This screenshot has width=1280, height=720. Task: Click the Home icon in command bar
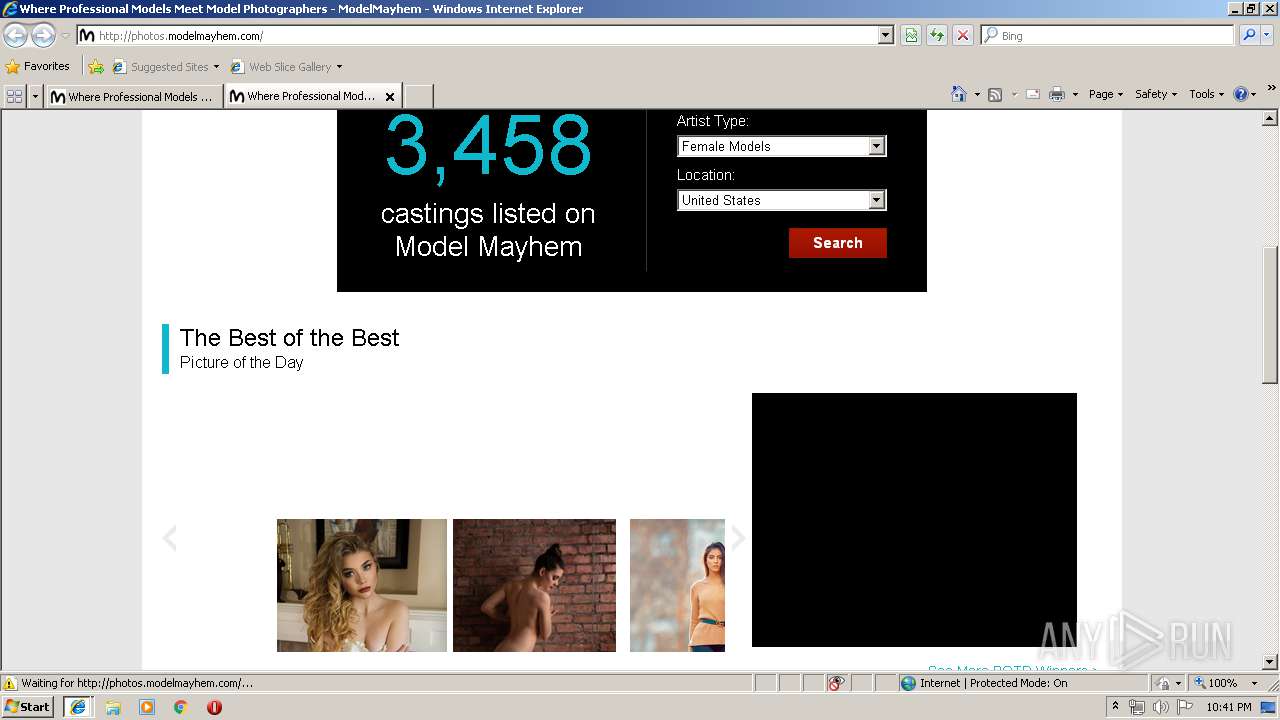pos(959,94)
